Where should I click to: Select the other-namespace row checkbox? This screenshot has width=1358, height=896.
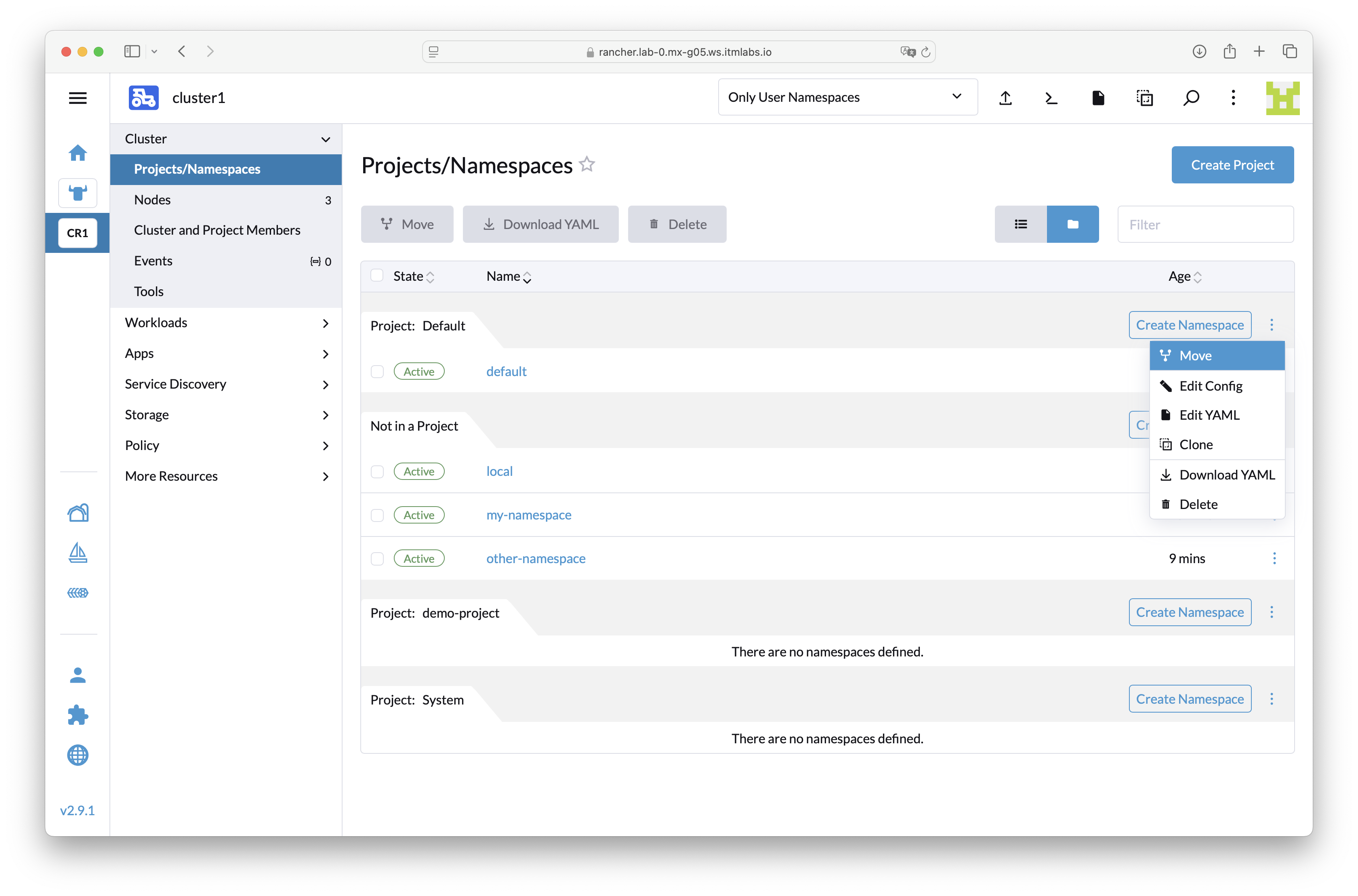[x=377, y=558]
